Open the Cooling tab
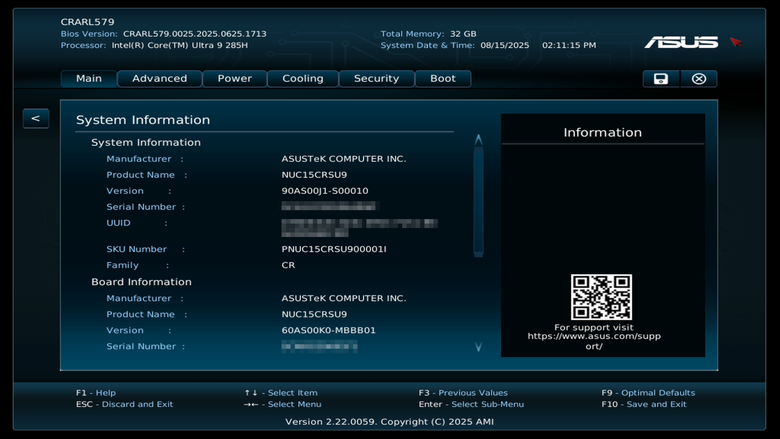This screenshot has height=439, width=780. coord(303,79)
